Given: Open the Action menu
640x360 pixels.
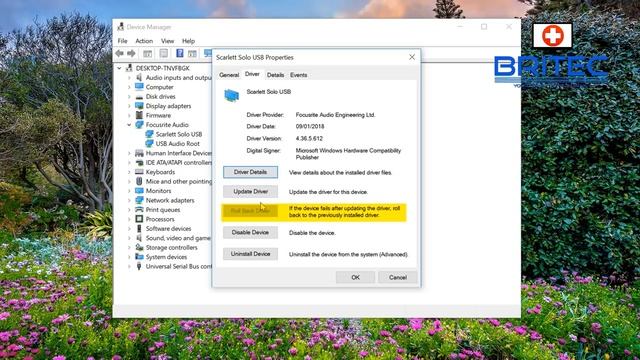Looking at the screenshot, I should pos(144,41).
